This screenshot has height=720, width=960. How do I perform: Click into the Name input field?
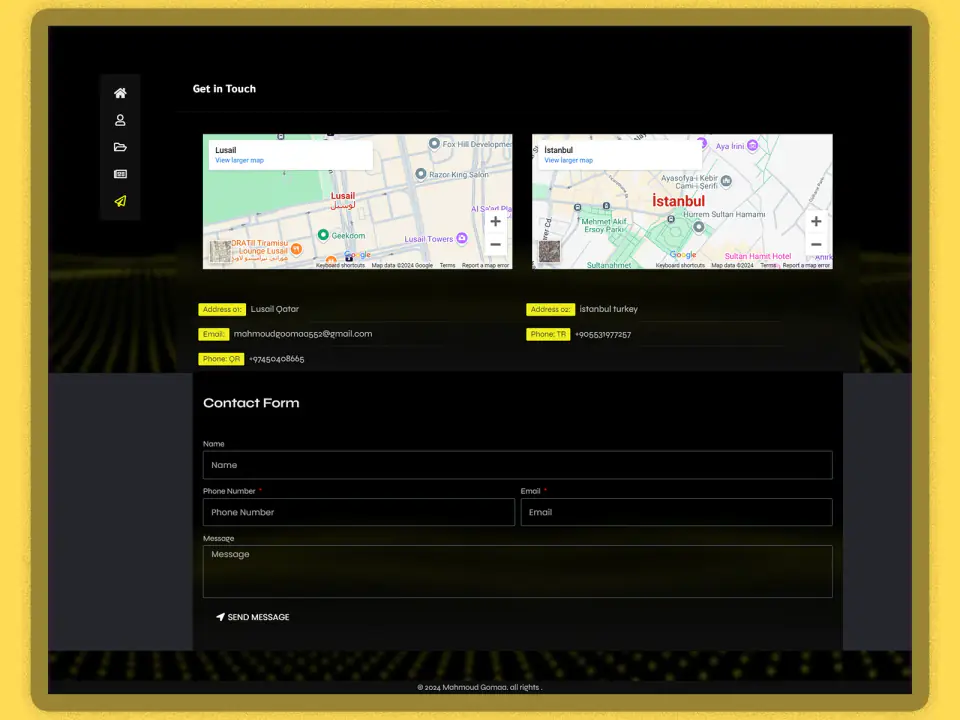[517, 465]
